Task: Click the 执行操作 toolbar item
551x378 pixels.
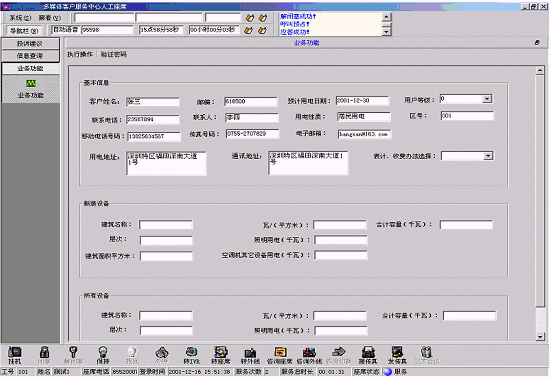Action: coord(80,54)
